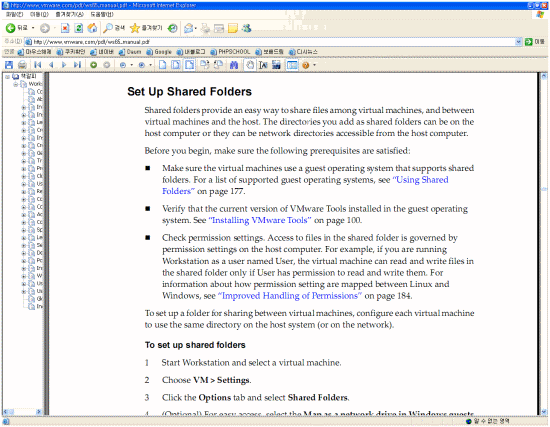Click the Zoom Out minus icon
The height and width of the screenshot is (427, 550).
[x=123, y=65]
